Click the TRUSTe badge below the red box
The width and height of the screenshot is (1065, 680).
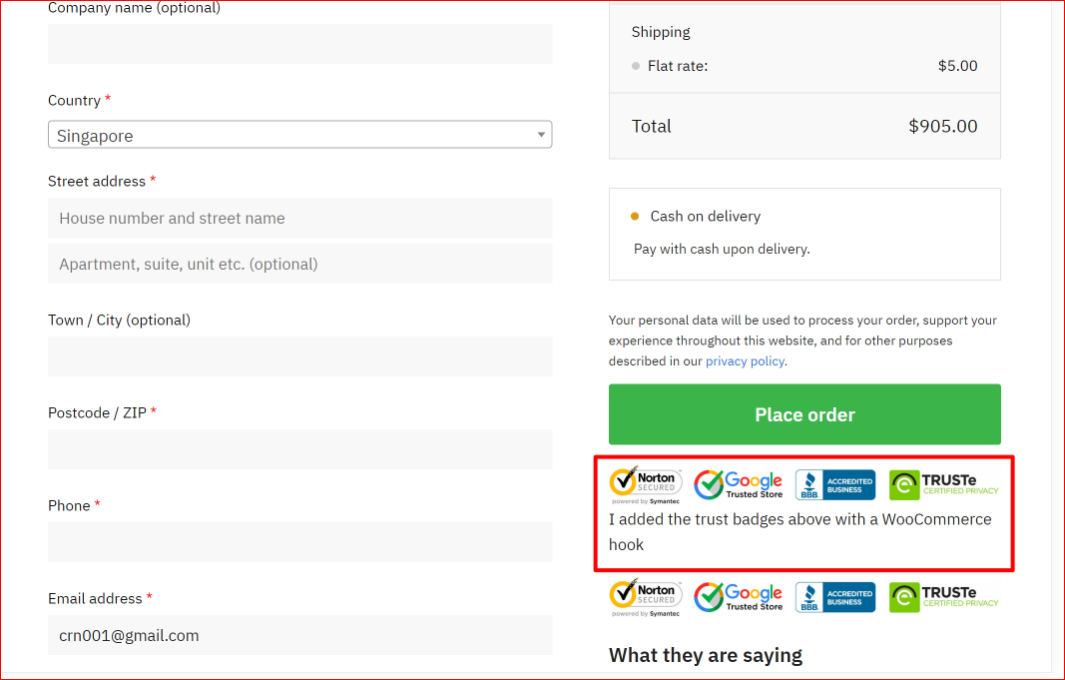pos(944,598)
